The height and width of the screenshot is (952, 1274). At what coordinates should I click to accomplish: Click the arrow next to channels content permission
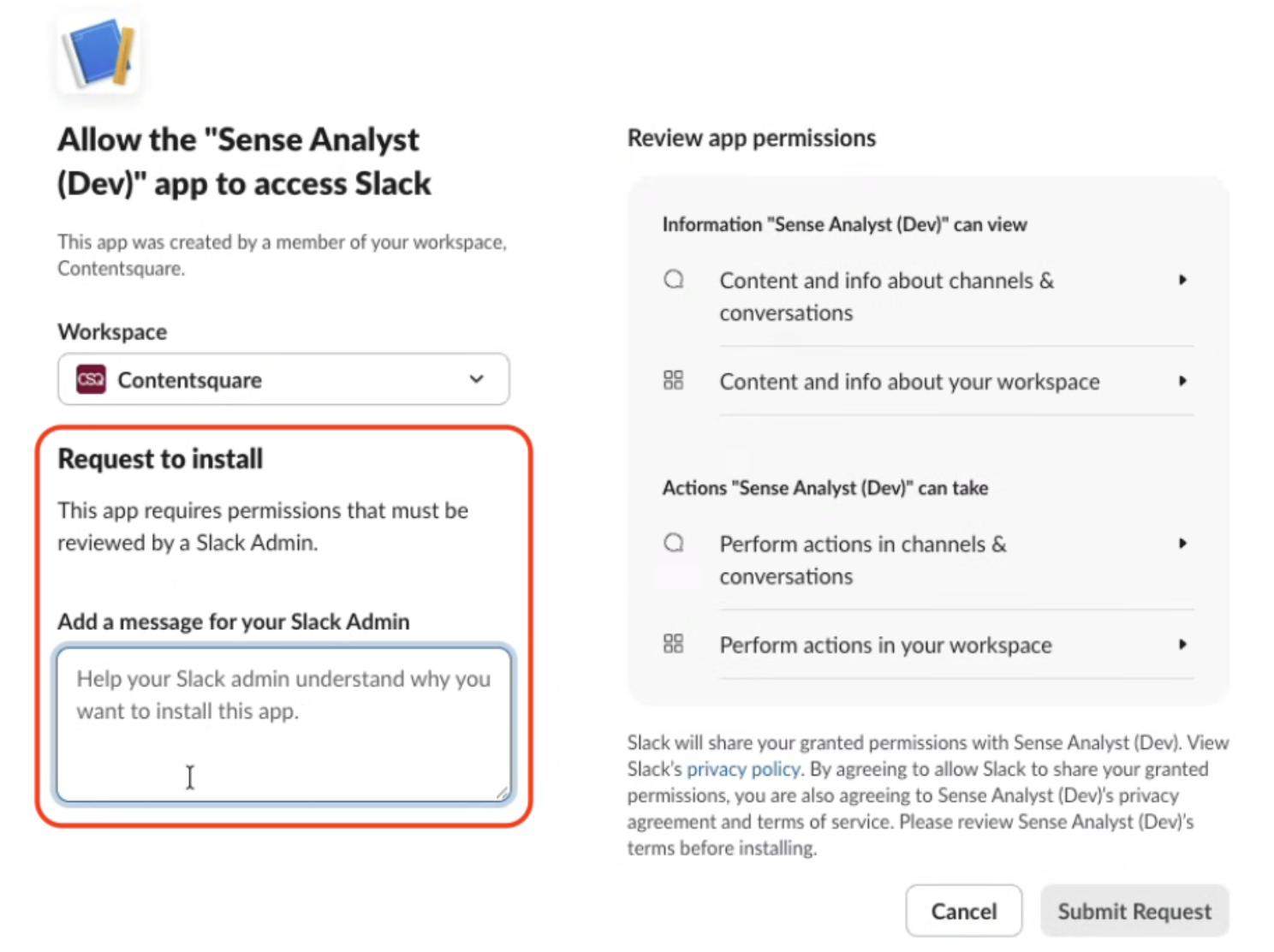[x=1182, y=280]
